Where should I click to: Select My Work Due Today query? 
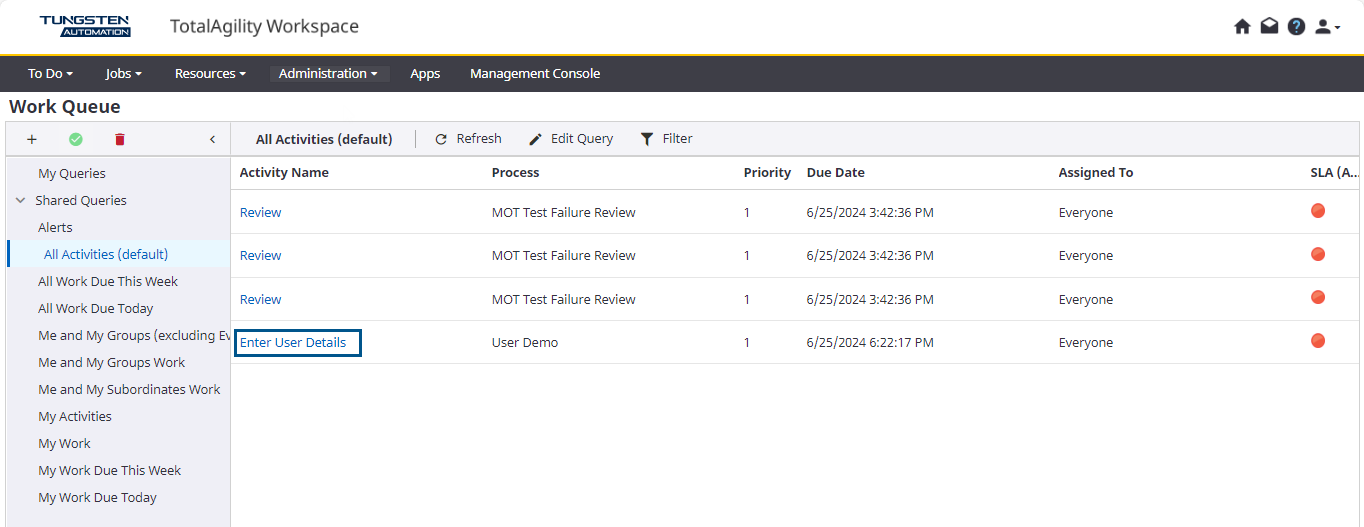point(97,497)
